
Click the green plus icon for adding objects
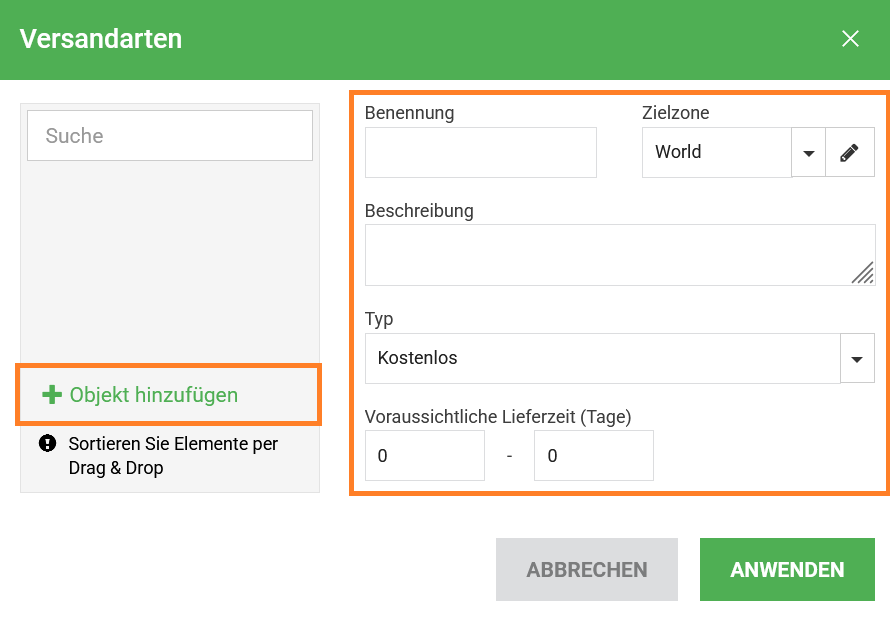point(52,395)
